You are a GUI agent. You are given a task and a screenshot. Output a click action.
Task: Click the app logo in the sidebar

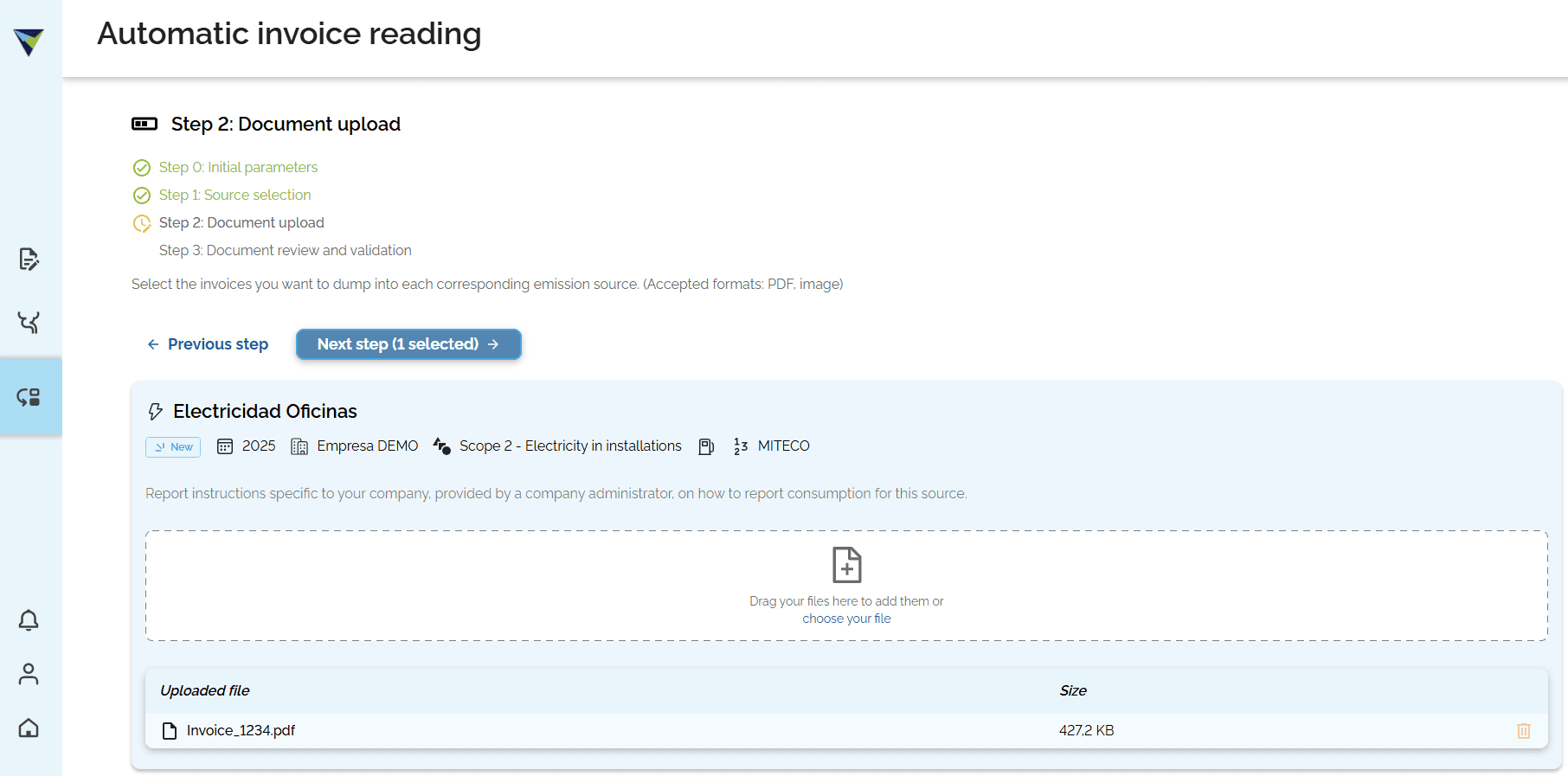point(29,42)
